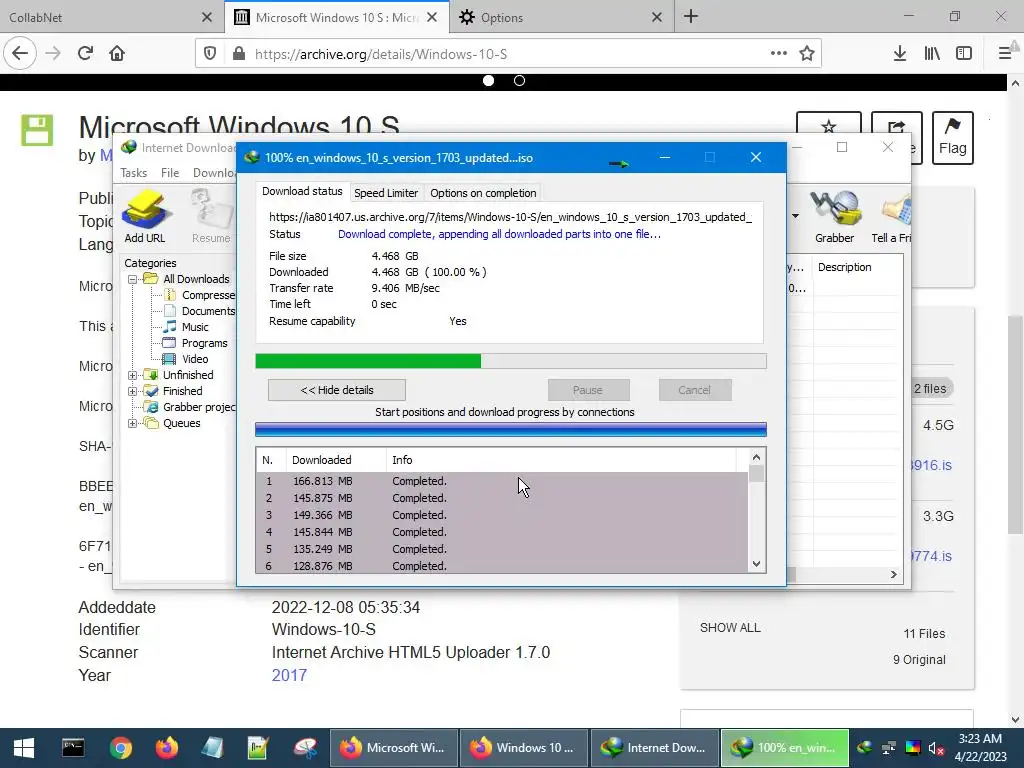The image size is (1024, 768).
Task: Switch to Speed Limiter tab
Action: [386, 193]
